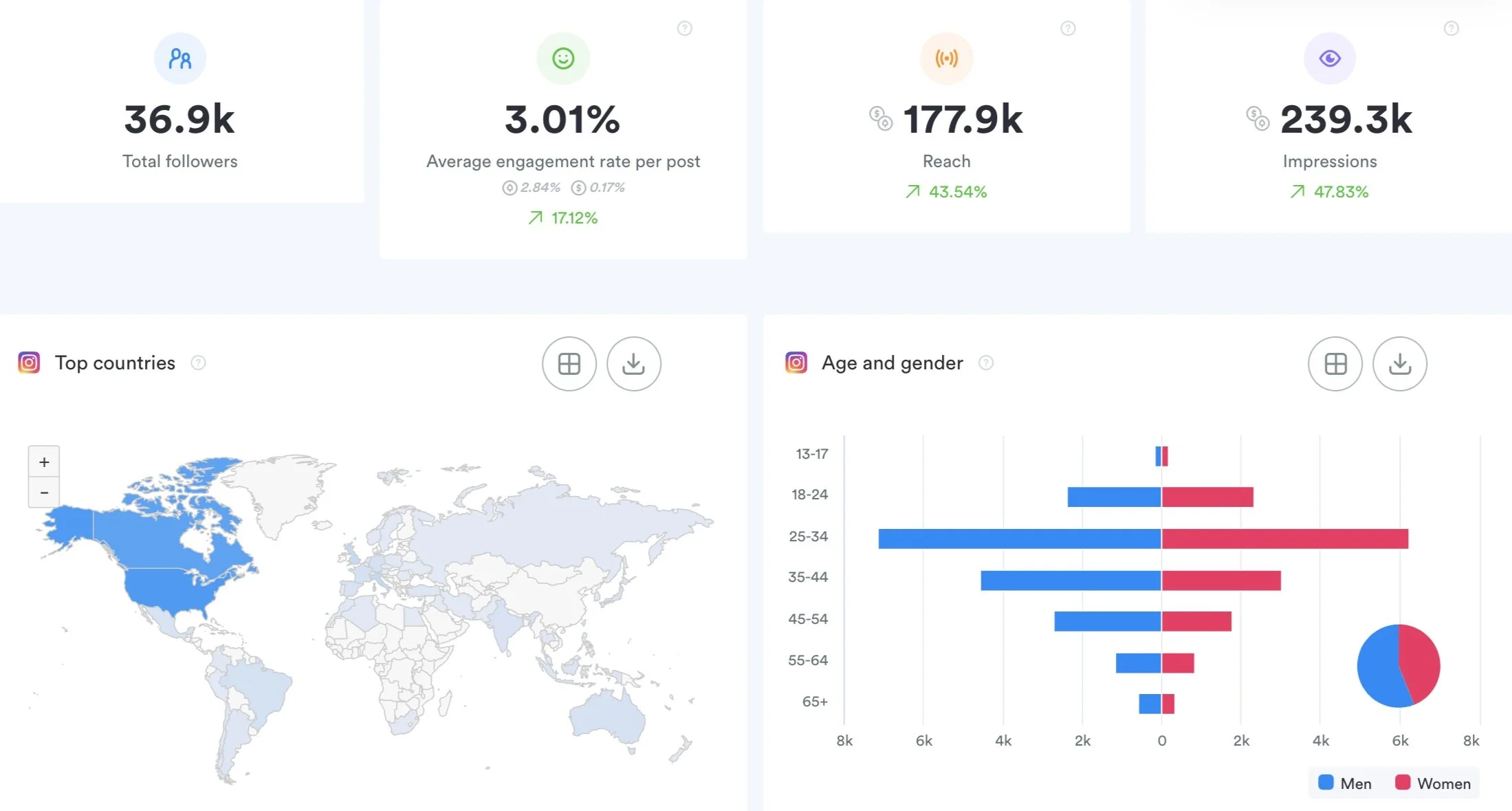1512x811 pixels.
Task: Click the map zoom in plus button
Action: click(44, 462)
